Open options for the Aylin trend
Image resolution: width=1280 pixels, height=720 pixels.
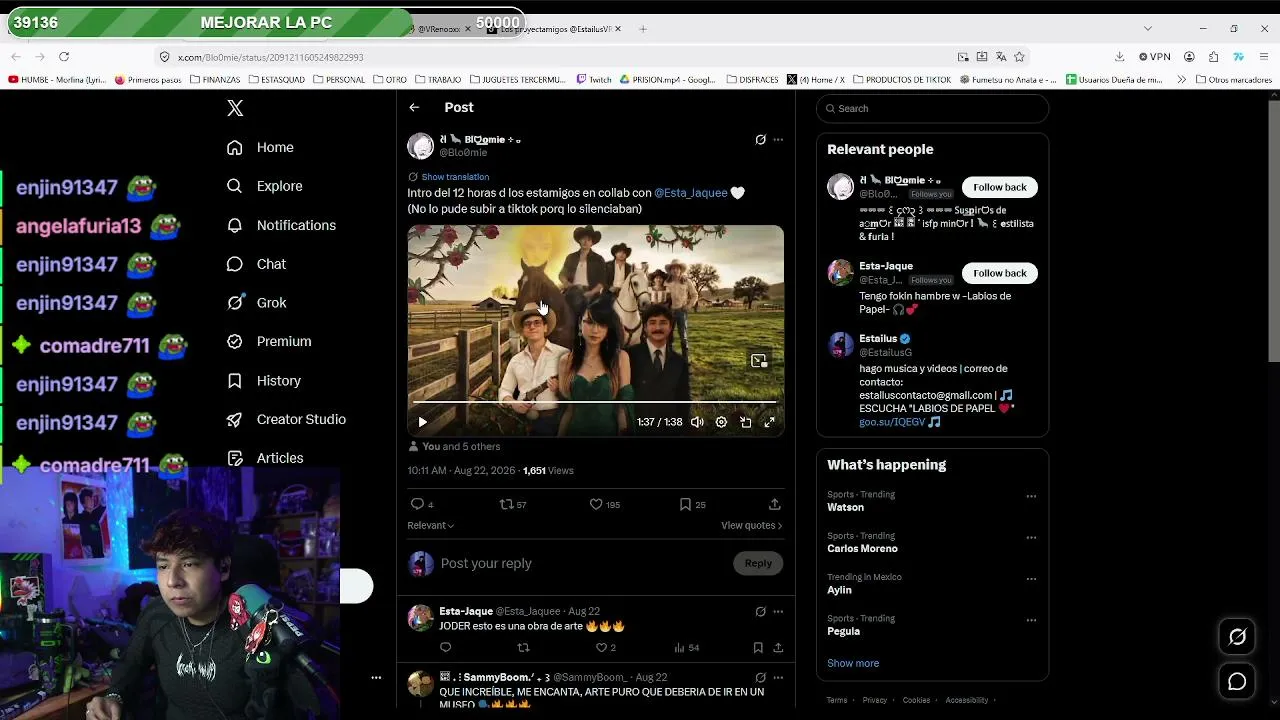click(1031, 579)
